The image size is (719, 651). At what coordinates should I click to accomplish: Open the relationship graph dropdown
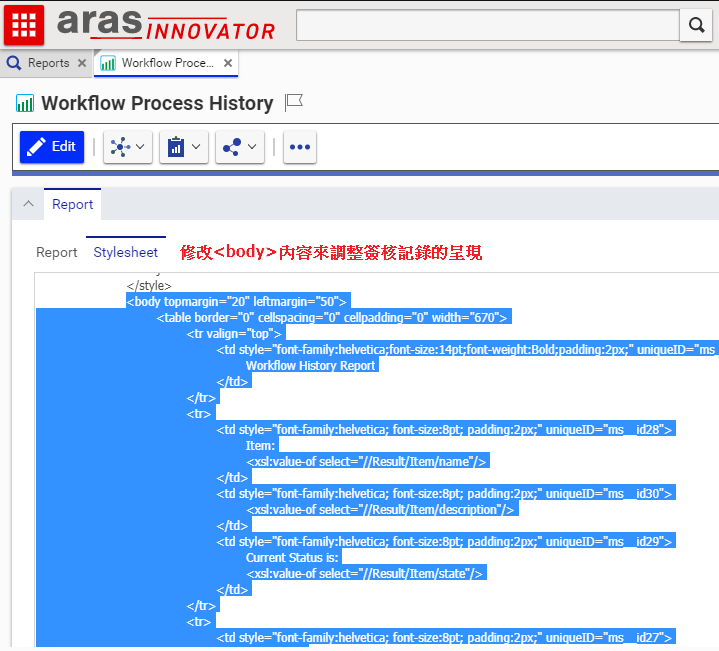[x=127, y=147]
